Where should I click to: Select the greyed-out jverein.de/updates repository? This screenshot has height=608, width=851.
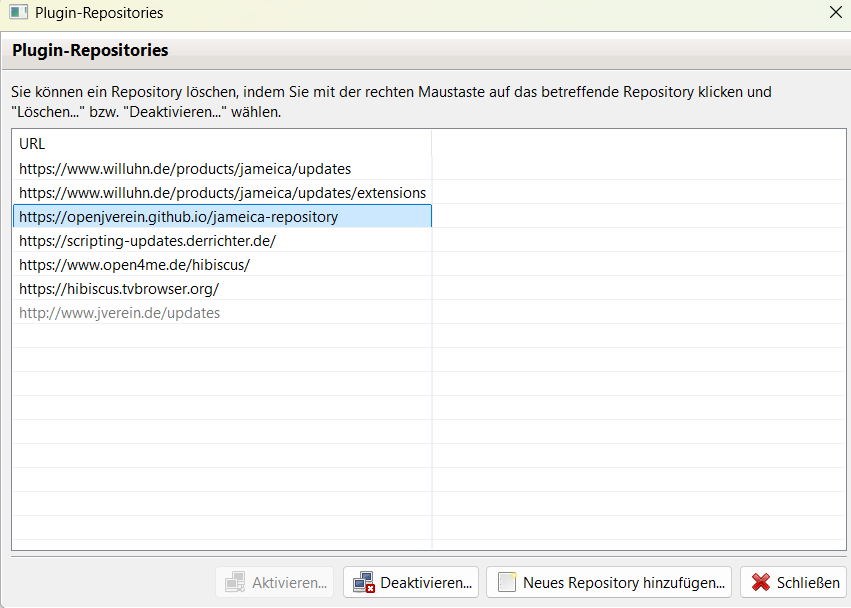120,313
